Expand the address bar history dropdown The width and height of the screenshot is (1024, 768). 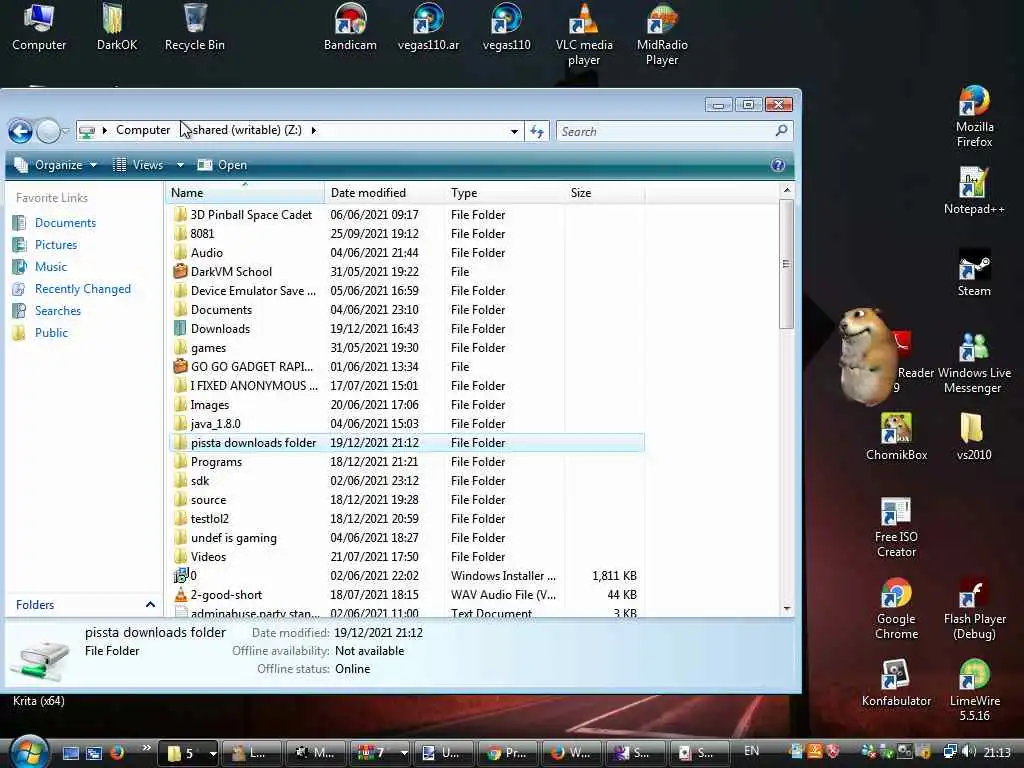pos(514,131)
